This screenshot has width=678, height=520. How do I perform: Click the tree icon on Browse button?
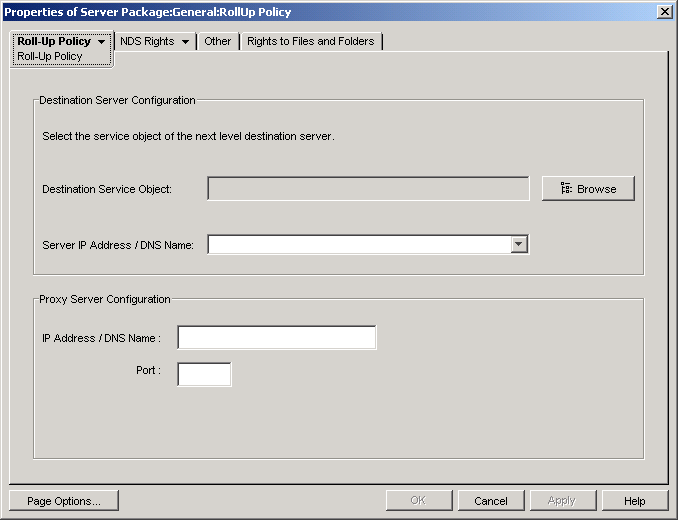(x=566, y=188)
